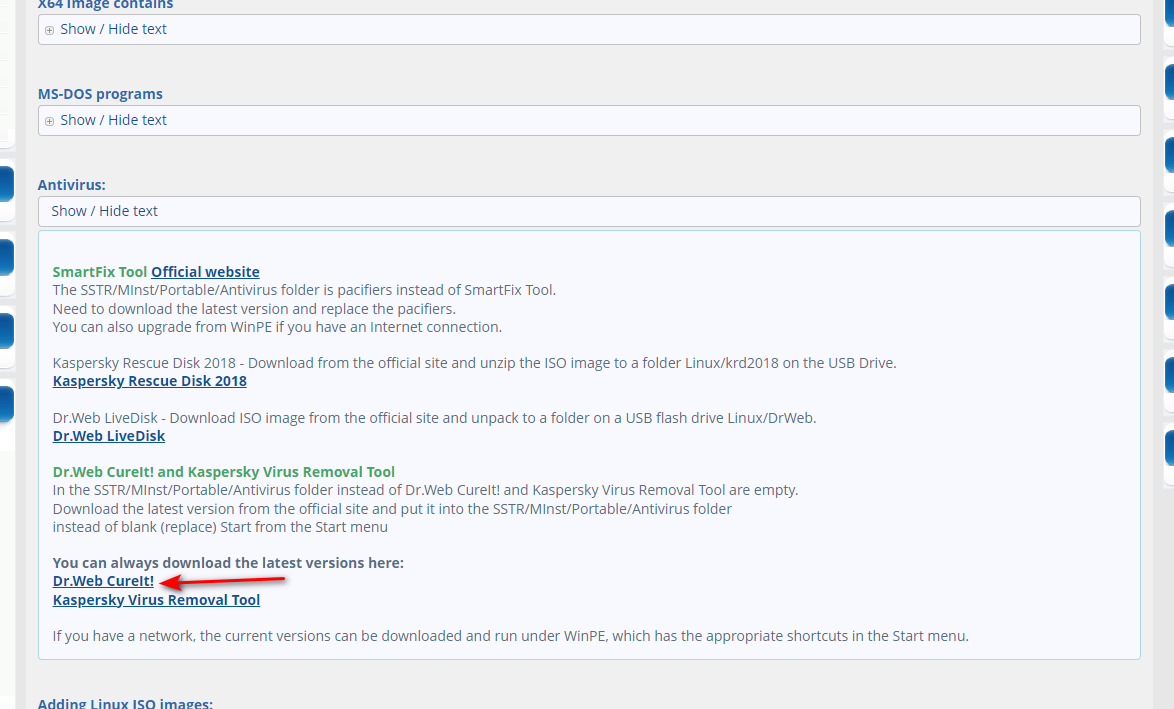The image size is (1174, 709).
Task: Click the line 'instead of blank (replace) Start from the Start menu'
Action: (x=220, y=527)
